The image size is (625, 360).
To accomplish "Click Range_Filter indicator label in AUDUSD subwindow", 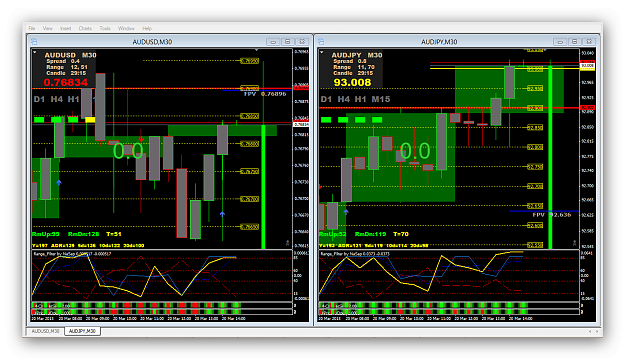I will point(72,254).
